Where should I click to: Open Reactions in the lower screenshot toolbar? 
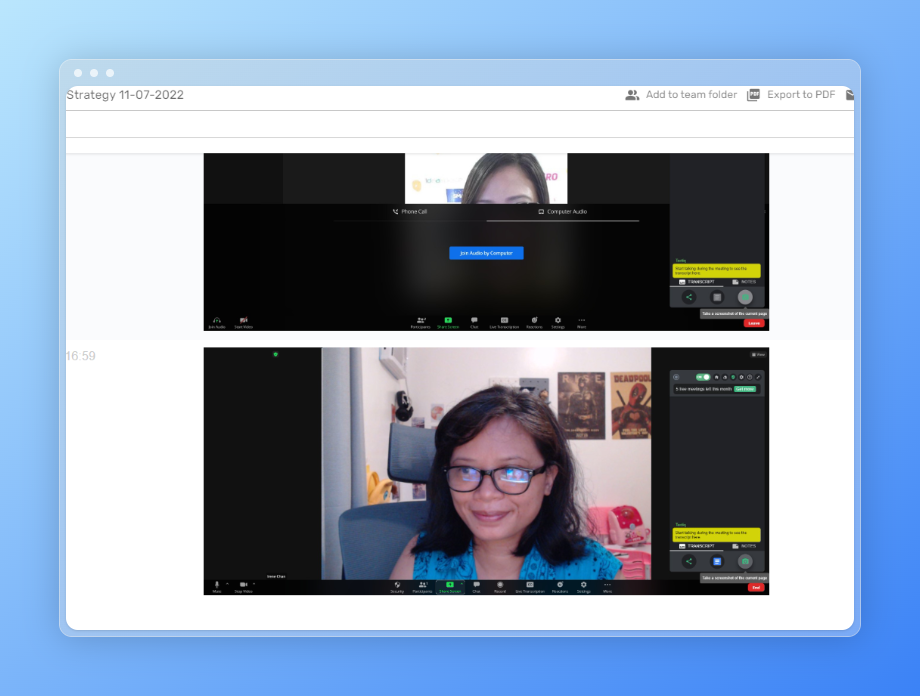pyautogui.click(x=560, y=586)
